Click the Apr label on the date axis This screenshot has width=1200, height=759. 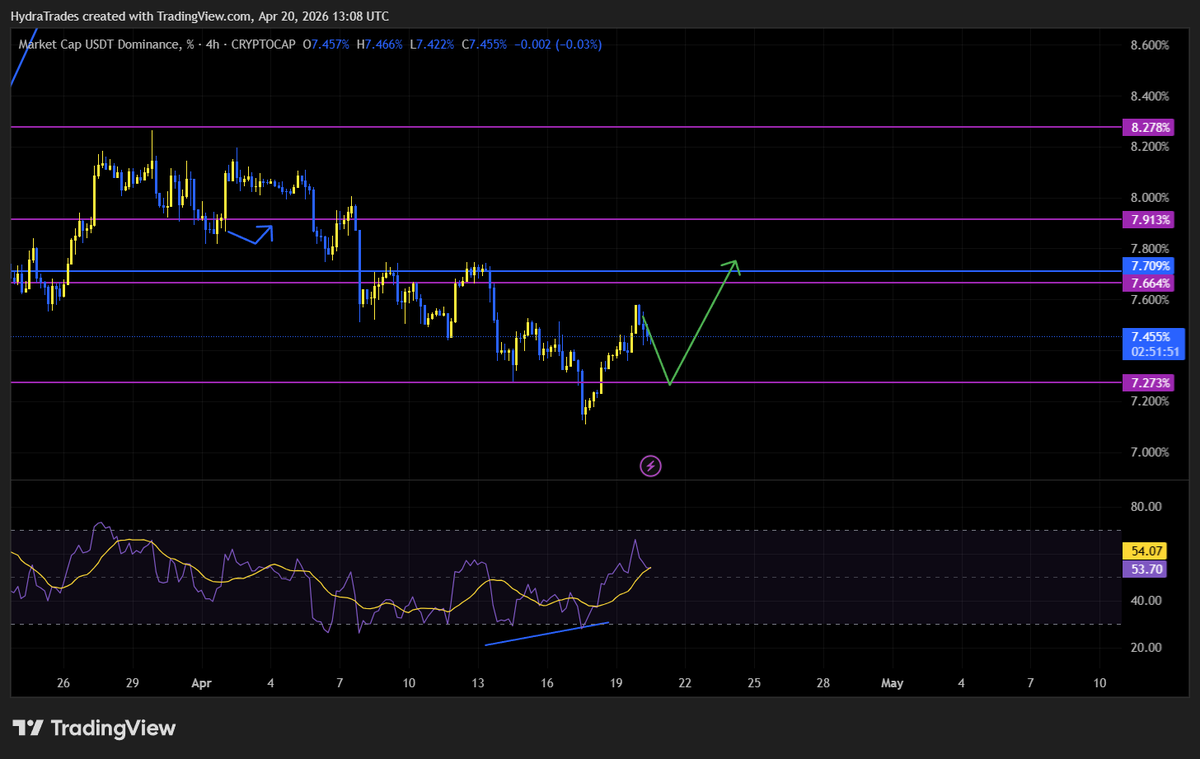201,683
